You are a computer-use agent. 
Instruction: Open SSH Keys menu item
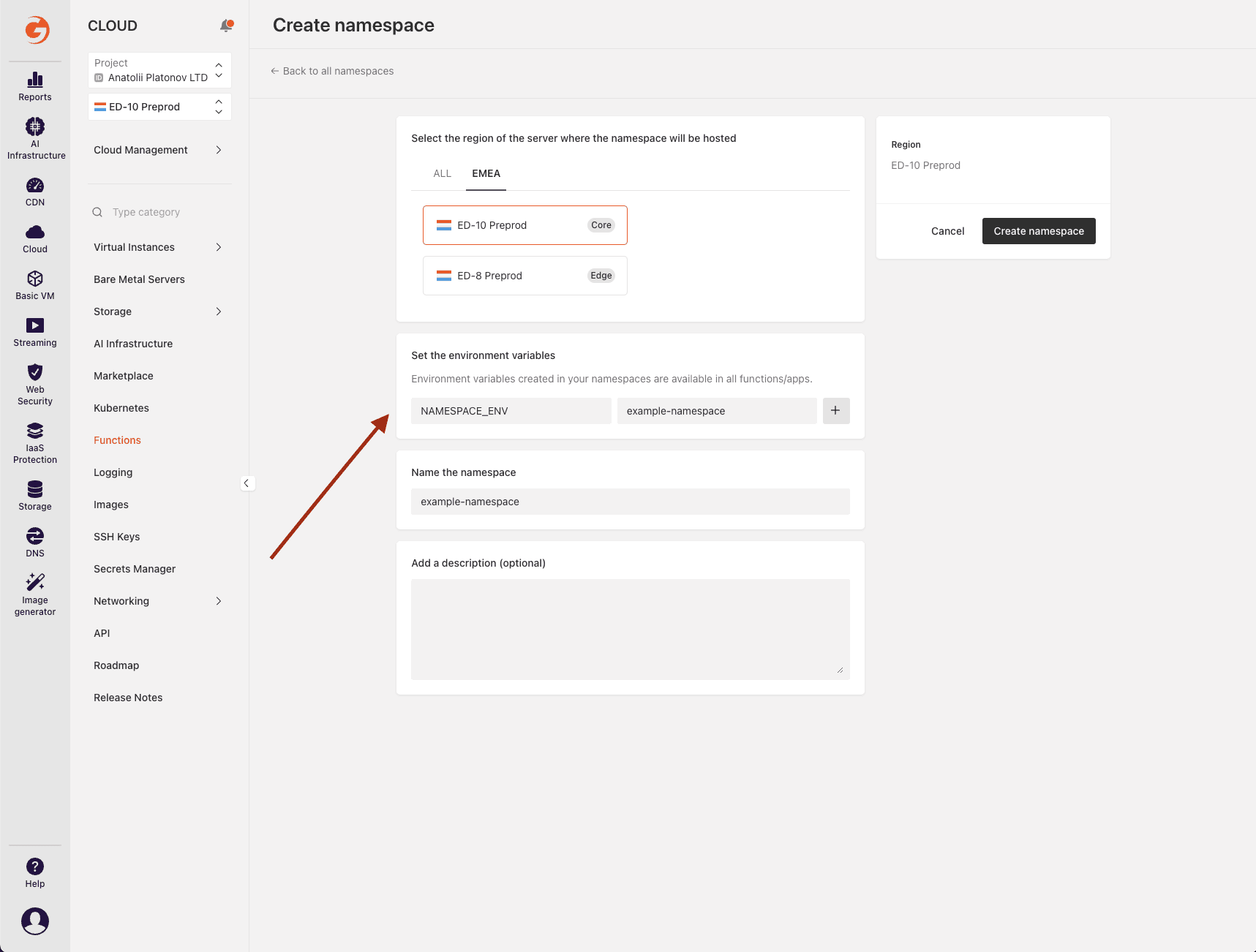coord(117,537)
